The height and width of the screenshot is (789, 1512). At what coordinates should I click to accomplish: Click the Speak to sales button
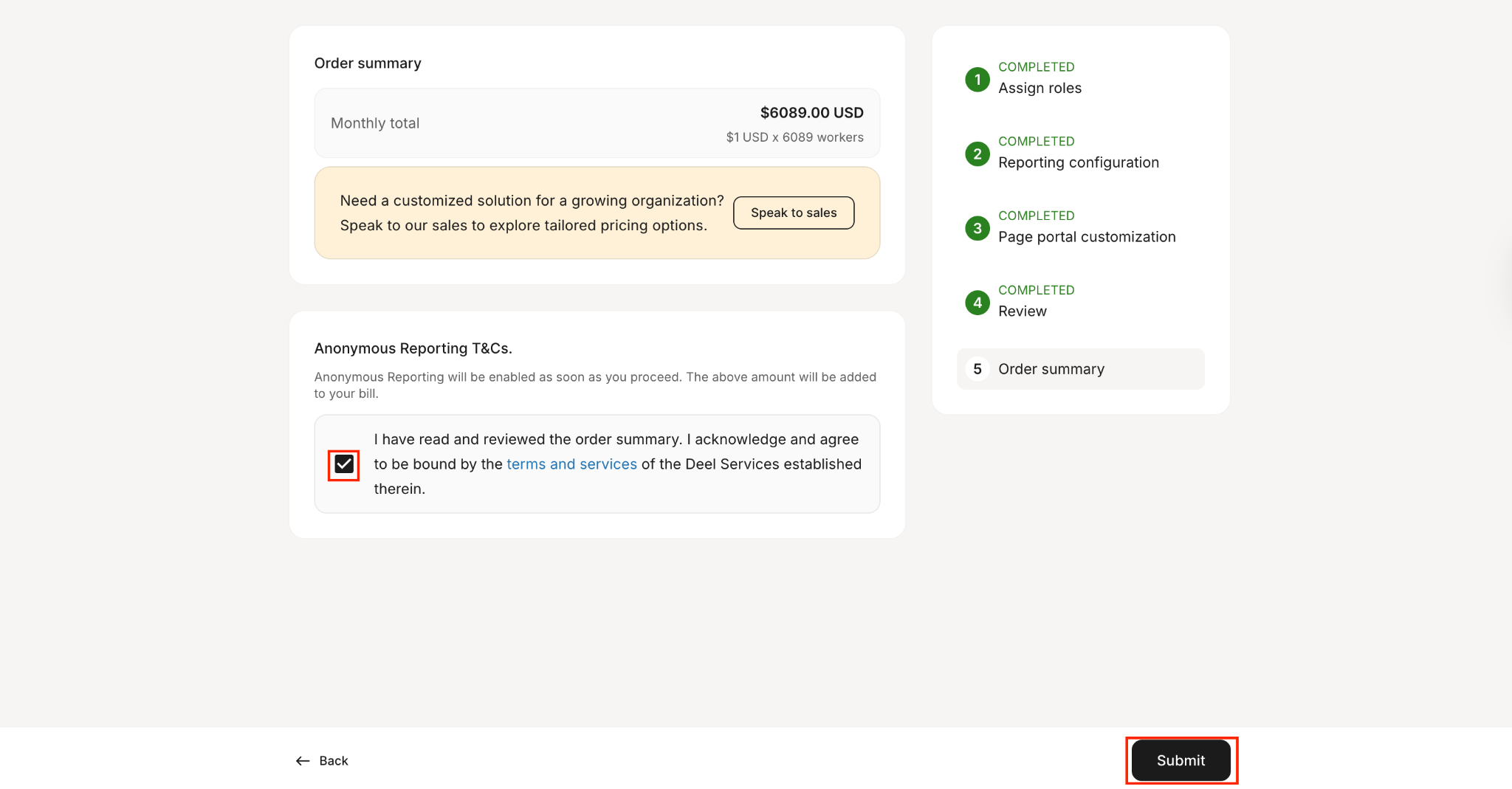(794, 213)
